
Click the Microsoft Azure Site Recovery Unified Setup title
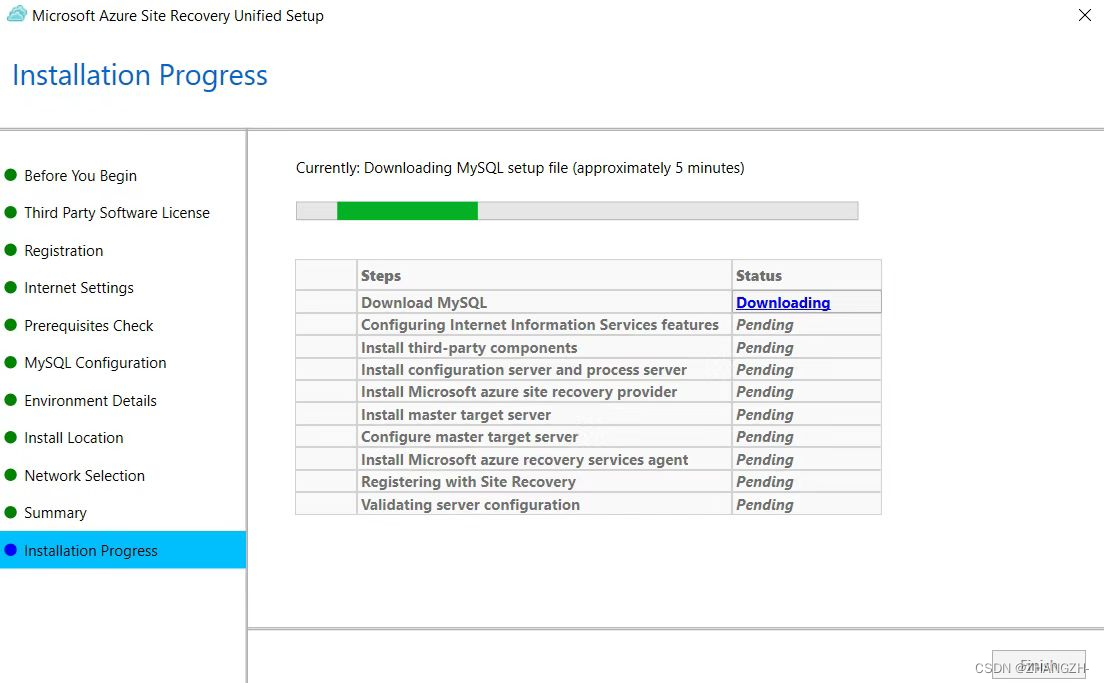coord(177,15)
